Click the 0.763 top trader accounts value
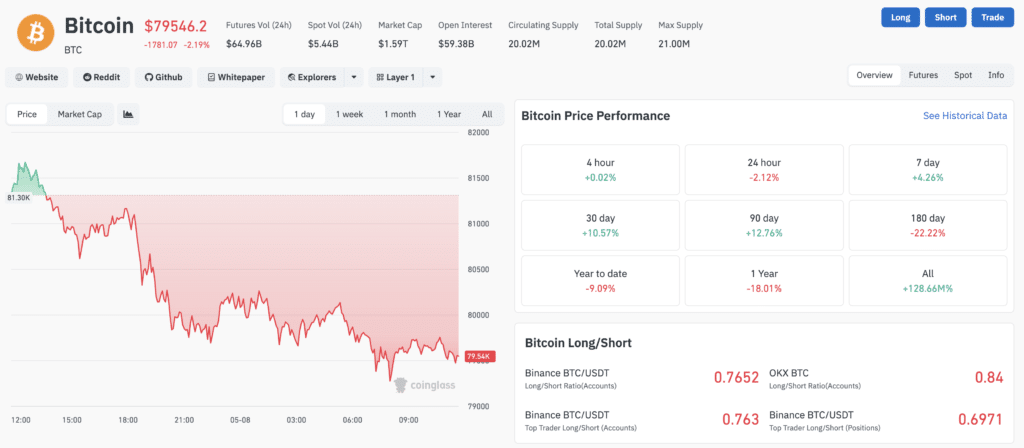This screenshot has height=448, width=1024. [741, 419]
